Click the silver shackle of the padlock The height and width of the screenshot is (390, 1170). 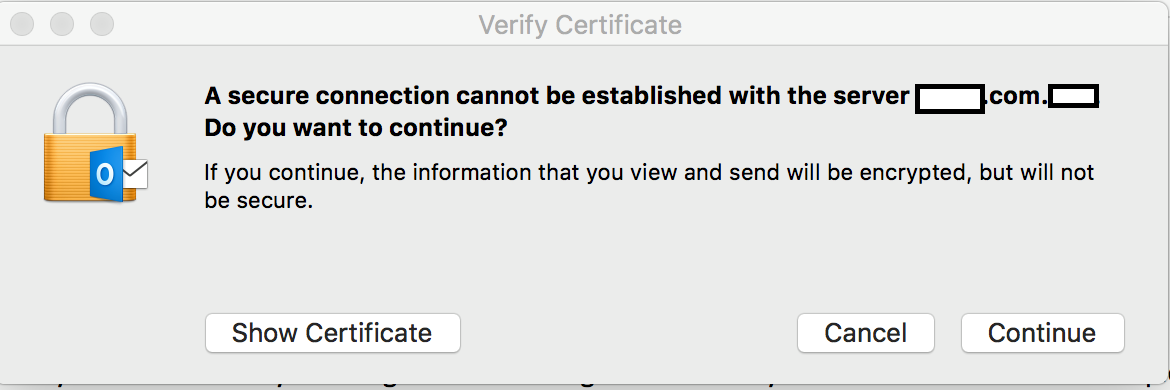pos(91,110)
